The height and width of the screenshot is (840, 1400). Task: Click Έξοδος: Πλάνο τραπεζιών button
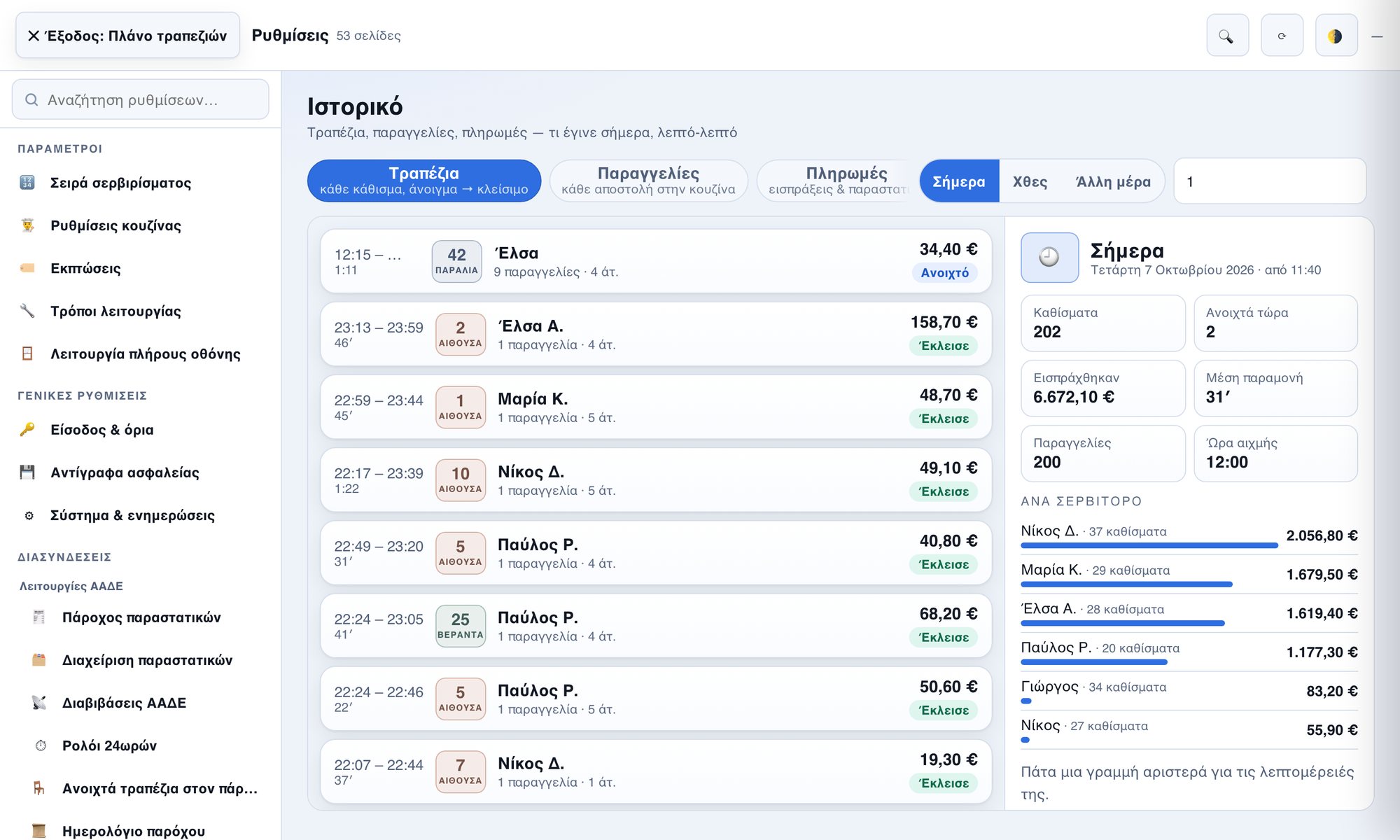click(x=128, y=36)
